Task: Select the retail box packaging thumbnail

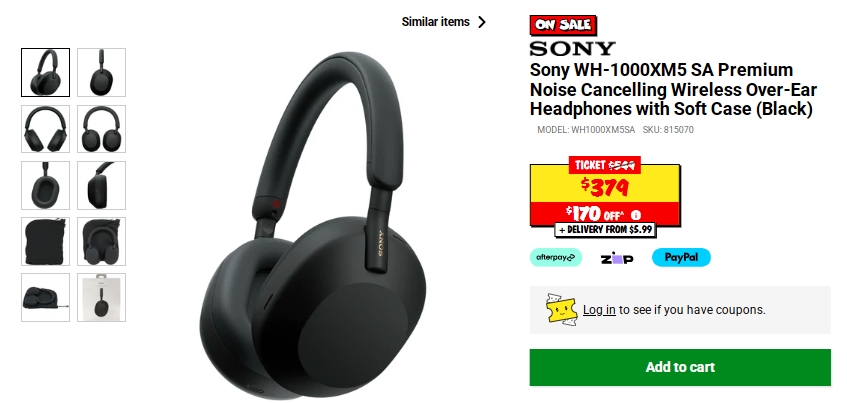Action: (x=102, y=298)
